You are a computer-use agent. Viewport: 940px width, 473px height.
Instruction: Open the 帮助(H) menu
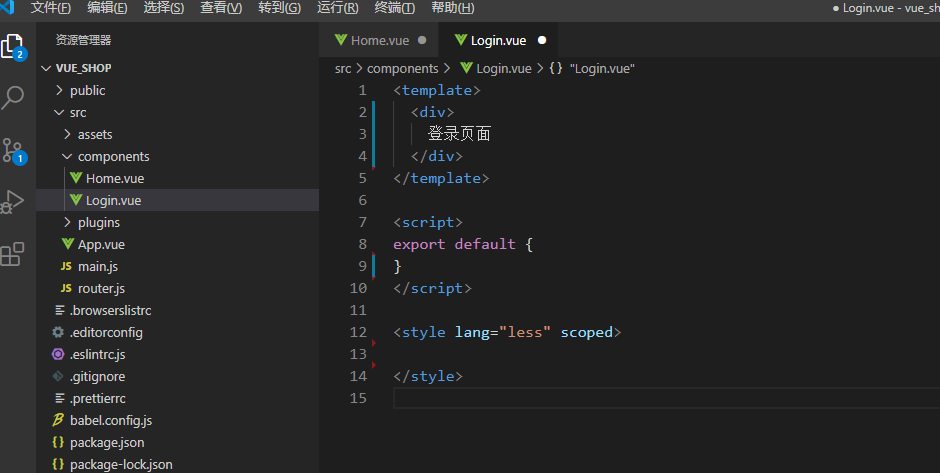(453, 8)
